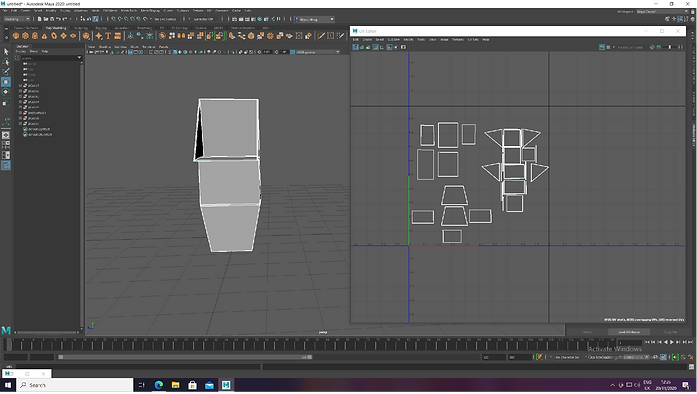Viewport: 697px width, 394px height.
Task: Switch to single-pane viewport layout
Action: [x=6, y=135]
